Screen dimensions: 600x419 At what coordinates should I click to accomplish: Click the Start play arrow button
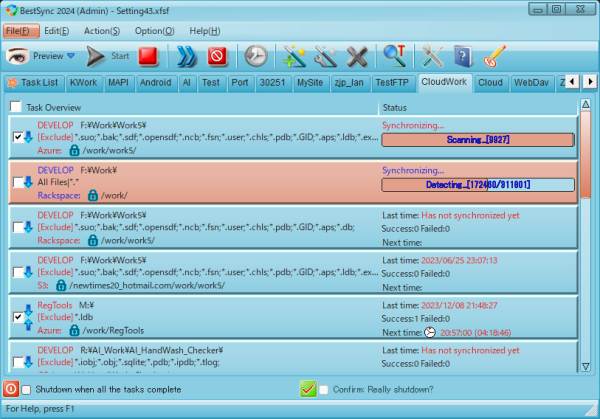click(x=95, y=56)
